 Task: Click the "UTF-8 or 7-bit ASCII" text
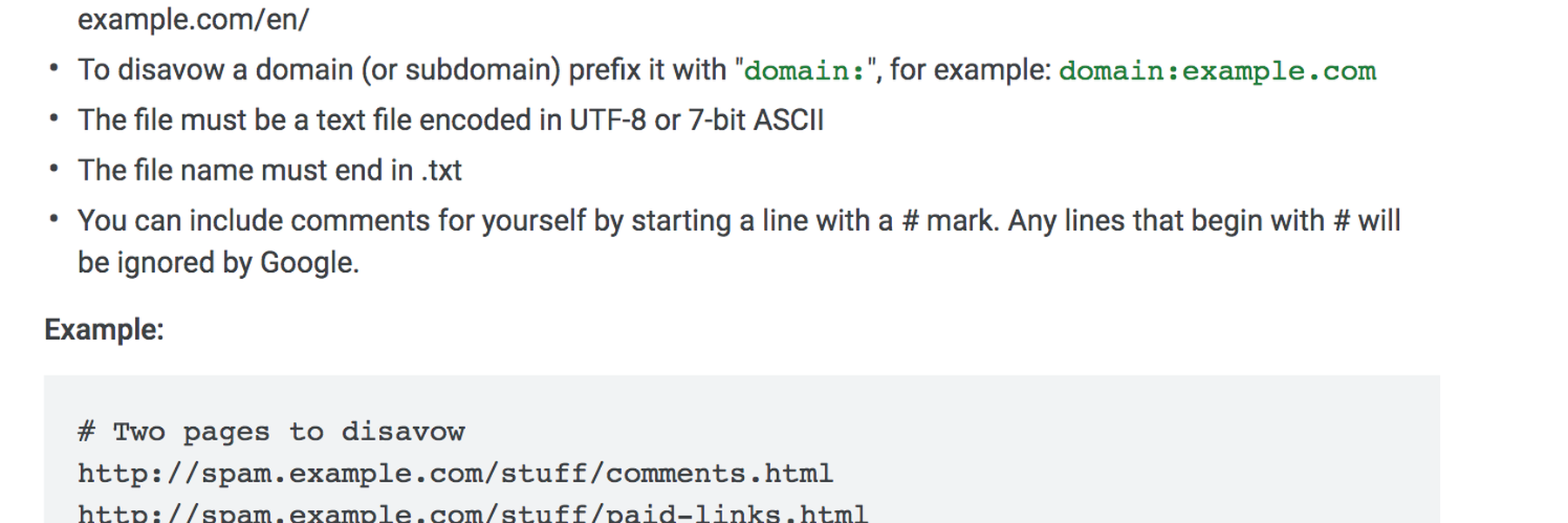point(696,119)
